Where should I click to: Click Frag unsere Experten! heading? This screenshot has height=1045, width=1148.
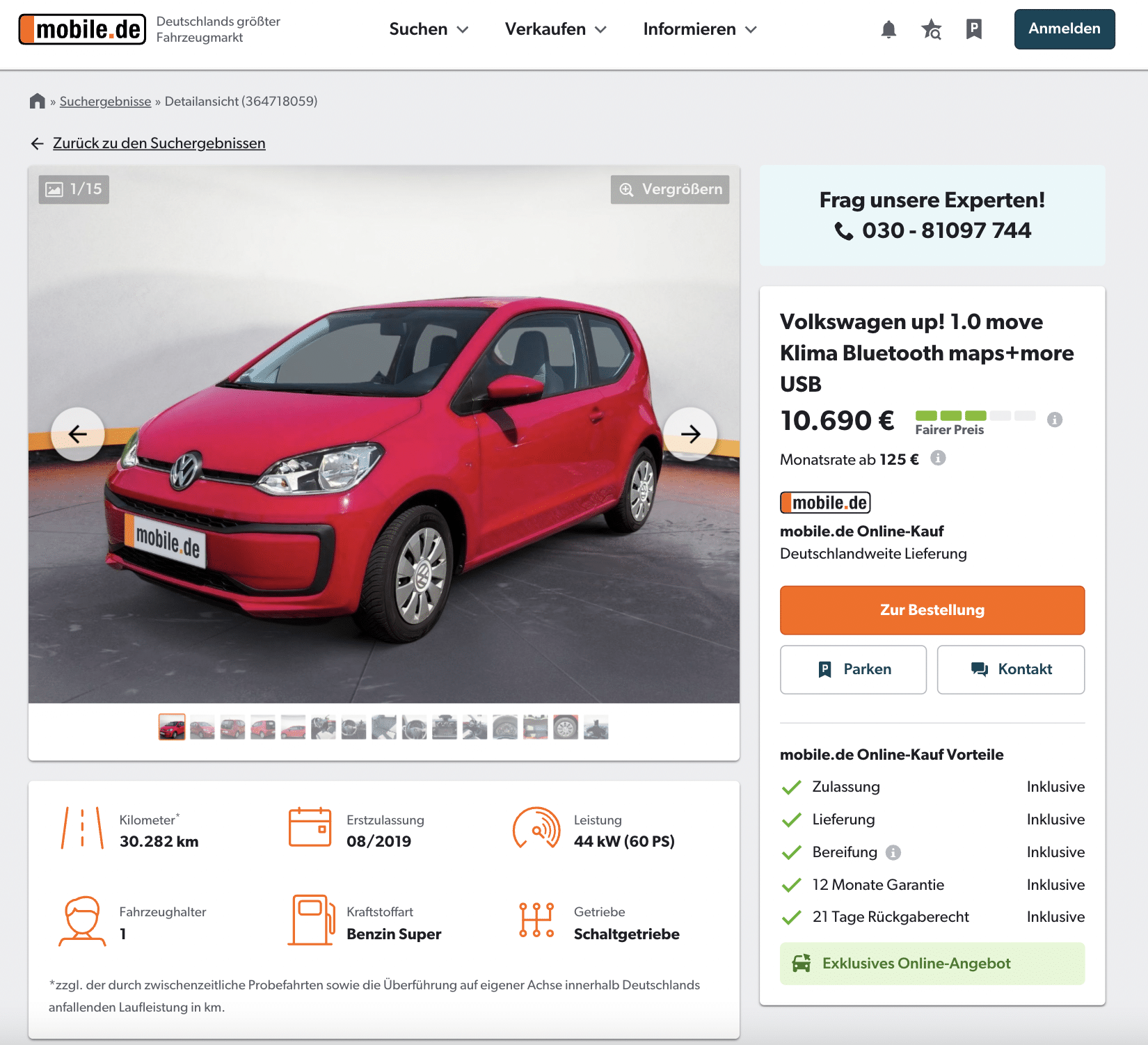pyautogui.click(x=932, y=200)
